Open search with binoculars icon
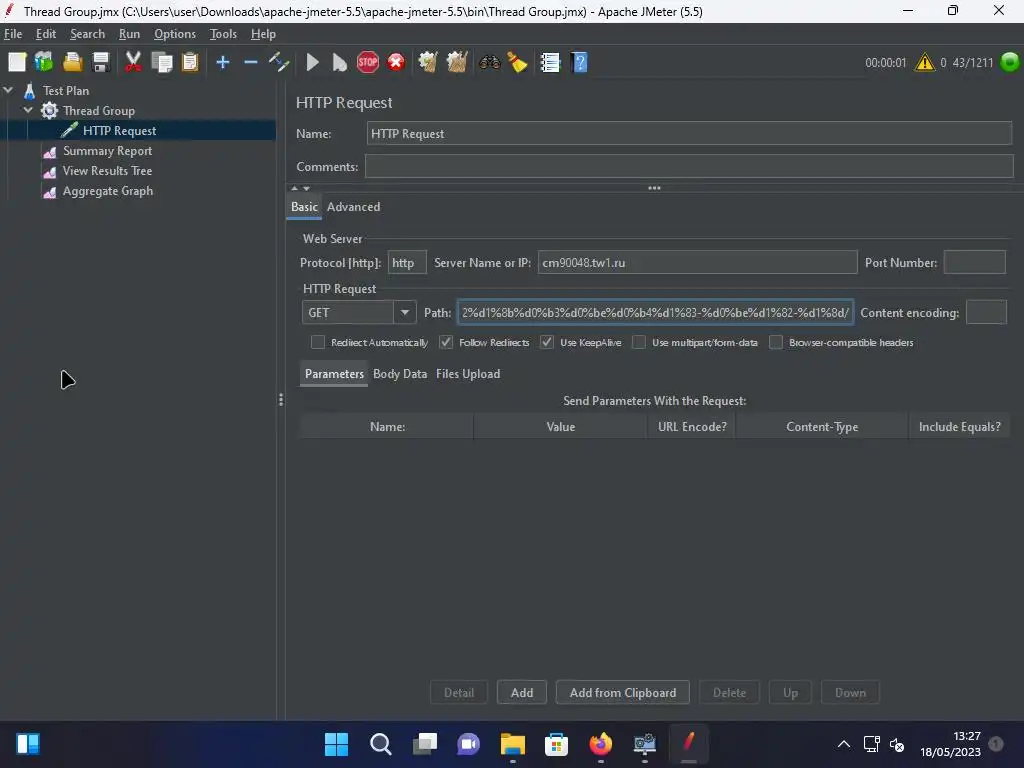The image size is (1024, 768). coord(489,63)
